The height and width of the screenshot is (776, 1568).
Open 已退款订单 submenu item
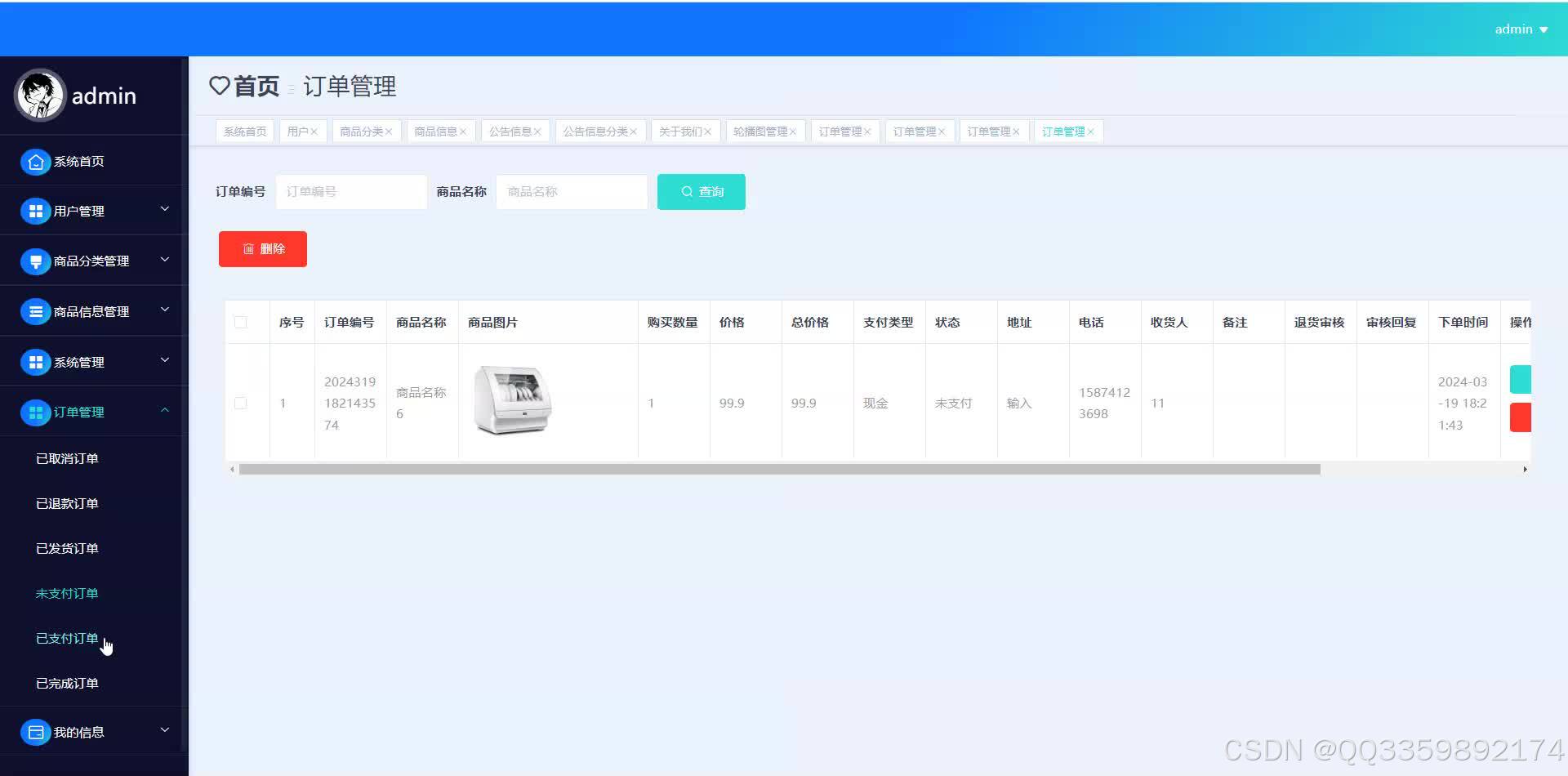click(67, 504)
